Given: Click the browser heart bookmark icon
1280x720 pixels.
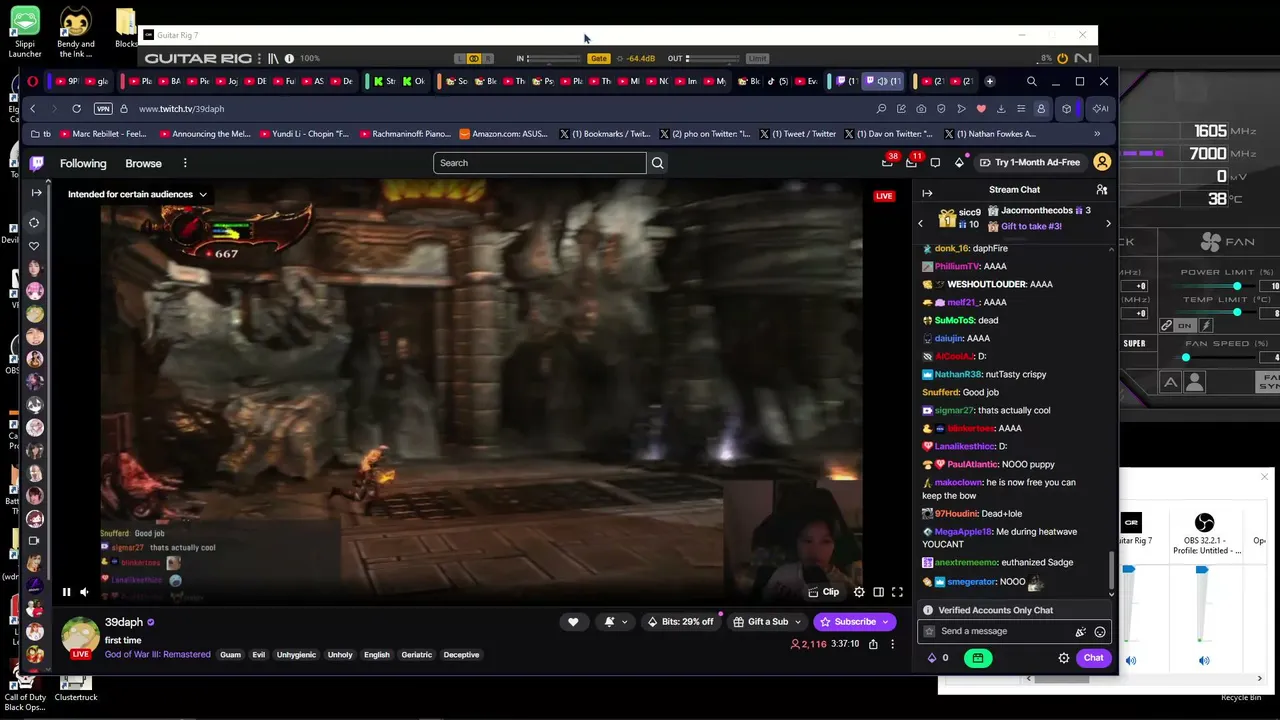Looking at the screenshot, I should tap(981, 109).
